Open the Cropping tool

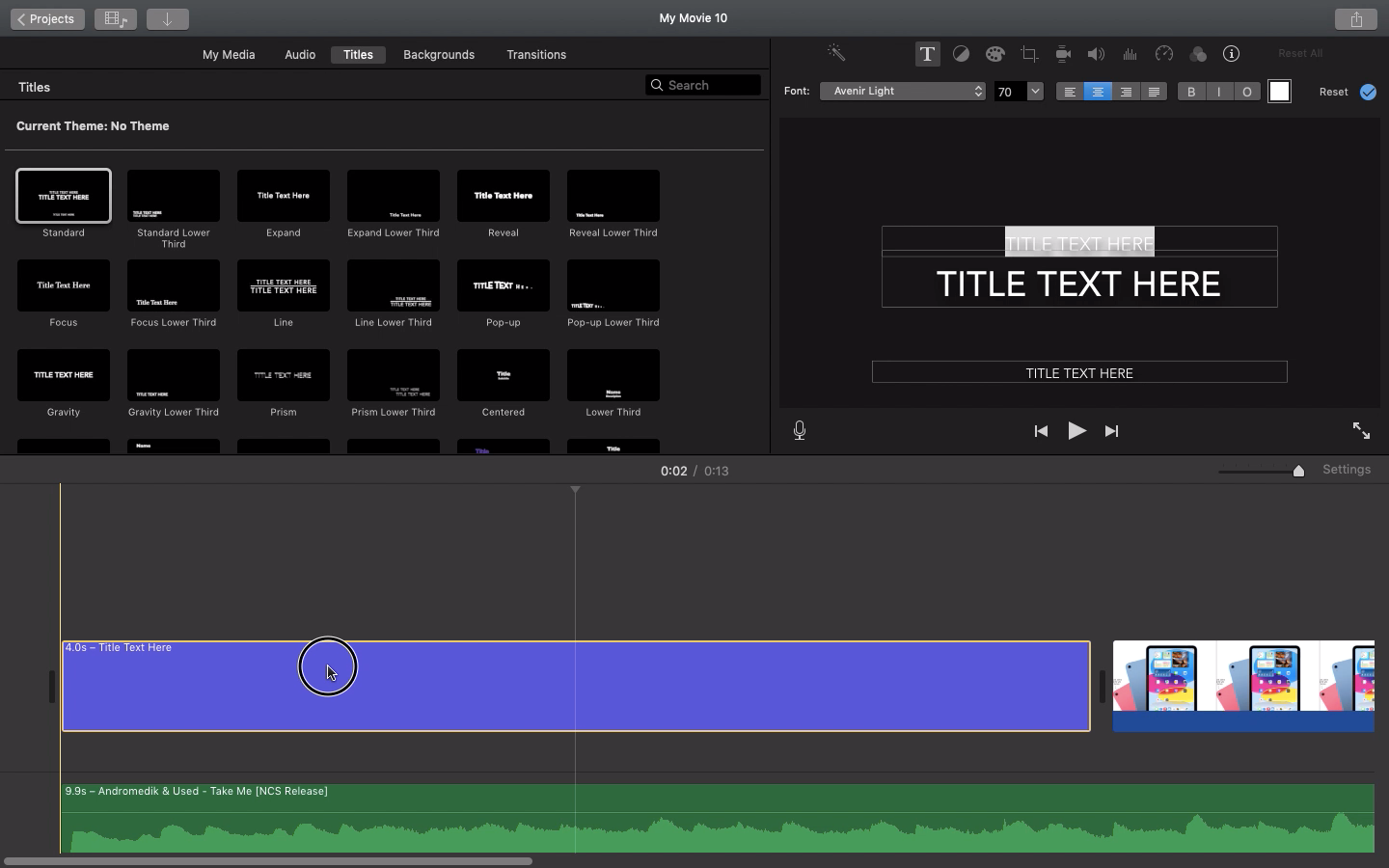point(1028,54)
